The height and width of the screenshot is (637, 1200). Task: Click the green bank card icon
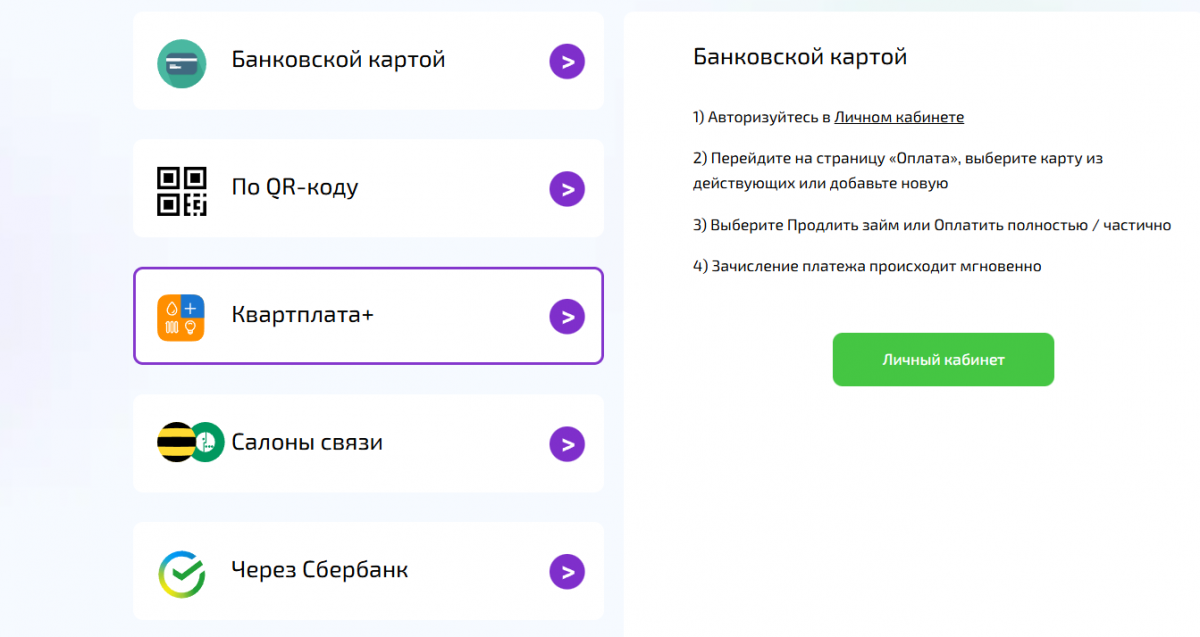tap(181, 62)
